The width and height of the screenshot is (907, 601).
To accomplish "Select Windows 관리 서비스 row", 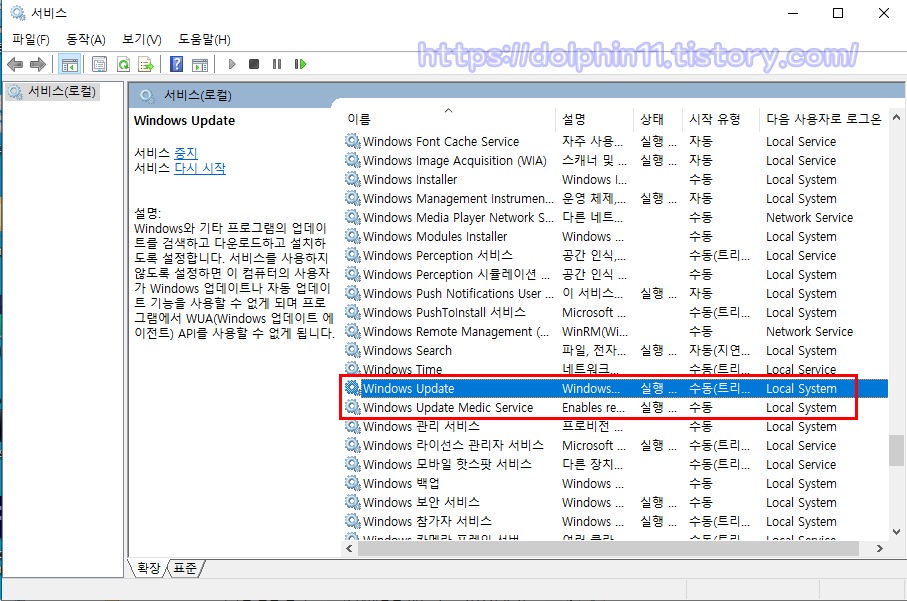I will point(615,426).
